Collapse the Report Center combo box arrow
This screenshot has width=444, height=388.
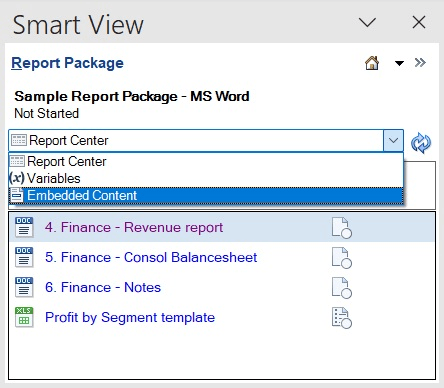pos(393,140)
